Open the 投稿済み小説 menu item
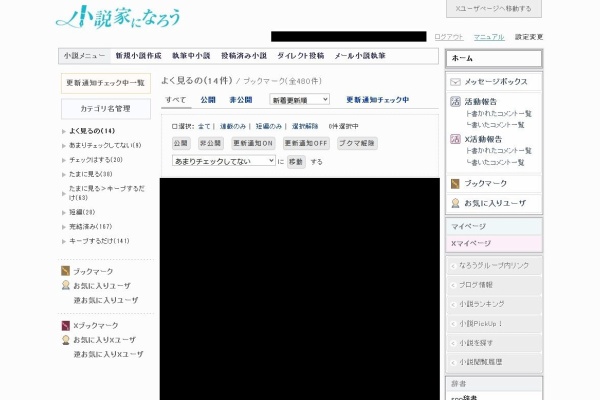Screen dimensions: 600x400 (244, 56)
